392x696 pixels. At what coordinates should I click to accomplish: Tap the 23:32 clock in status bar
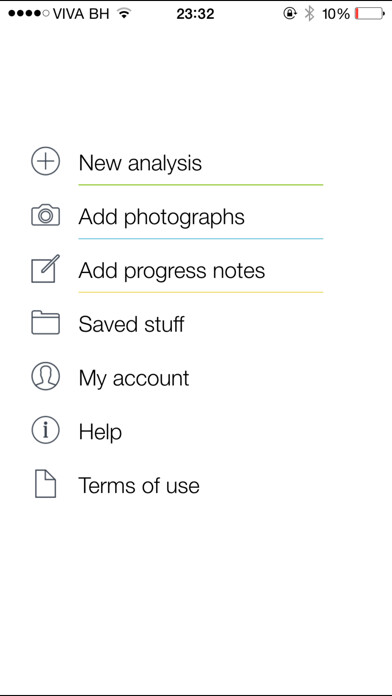tap(195, 14)
